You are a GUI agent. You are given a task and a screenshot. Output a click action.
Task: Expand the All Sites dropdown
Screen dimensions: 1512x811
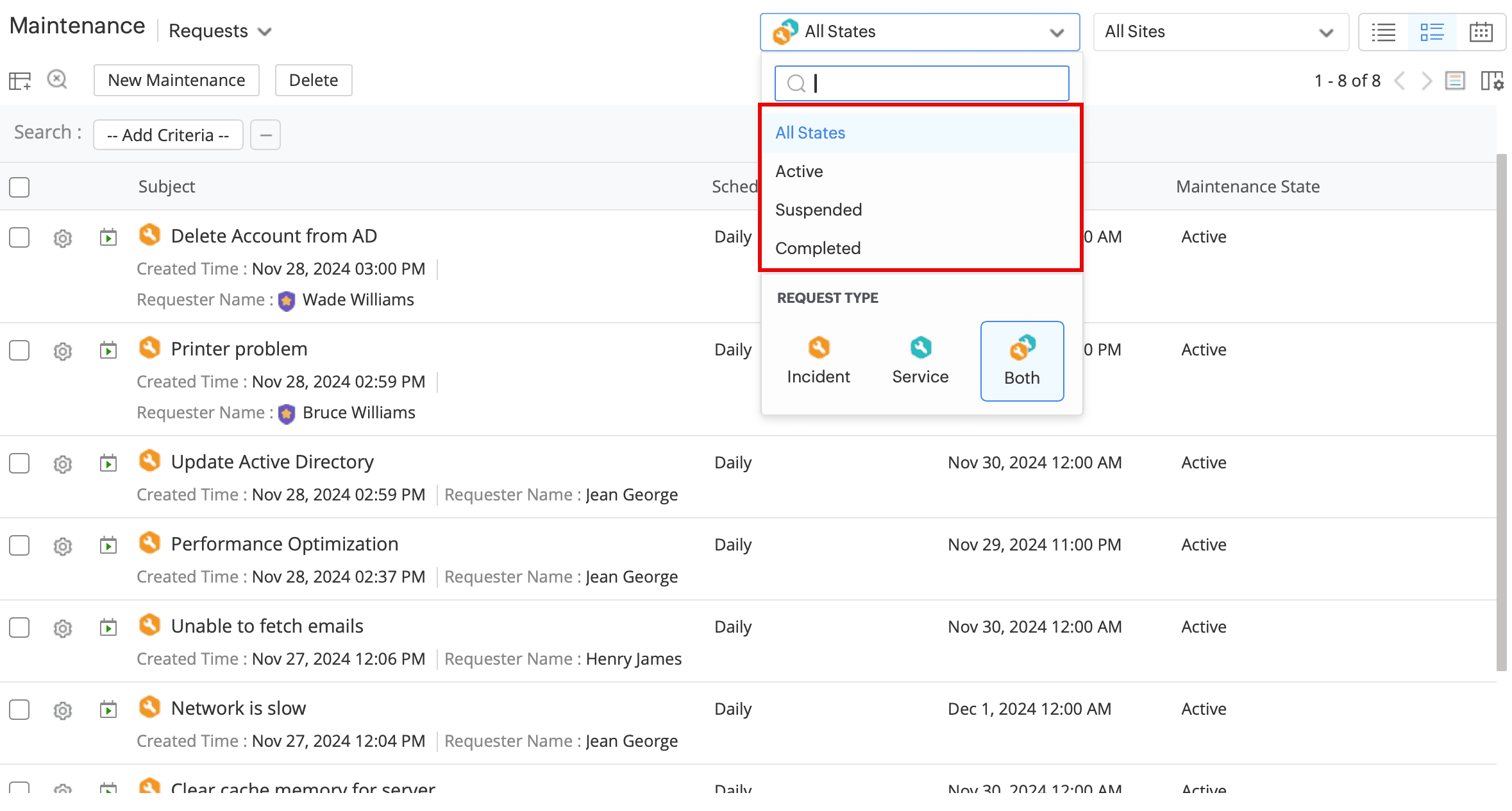[1220, 31]
